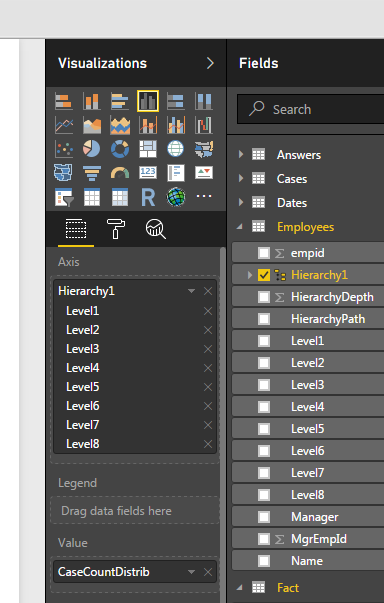Remove CaseCountDistrib from the Value well
This screenshot has height=603, width=384.
pyautogui.click(x=208, y=572)
